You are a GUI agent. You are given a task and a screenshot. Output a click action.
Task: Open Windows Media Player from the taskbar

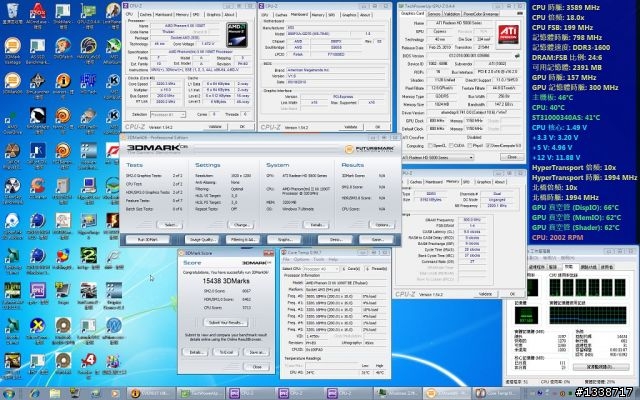click(x=116, y=393)
